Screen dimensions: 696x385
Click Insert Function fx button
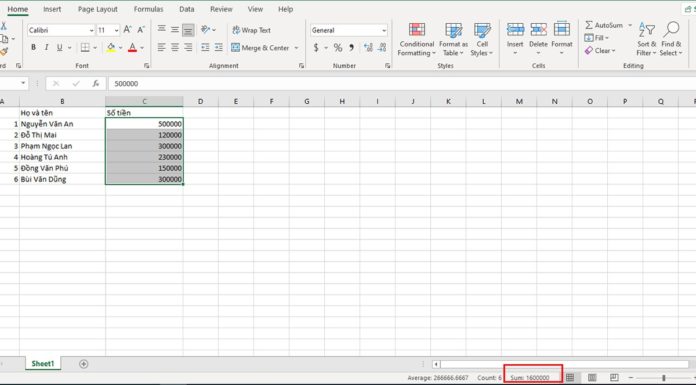95,83
